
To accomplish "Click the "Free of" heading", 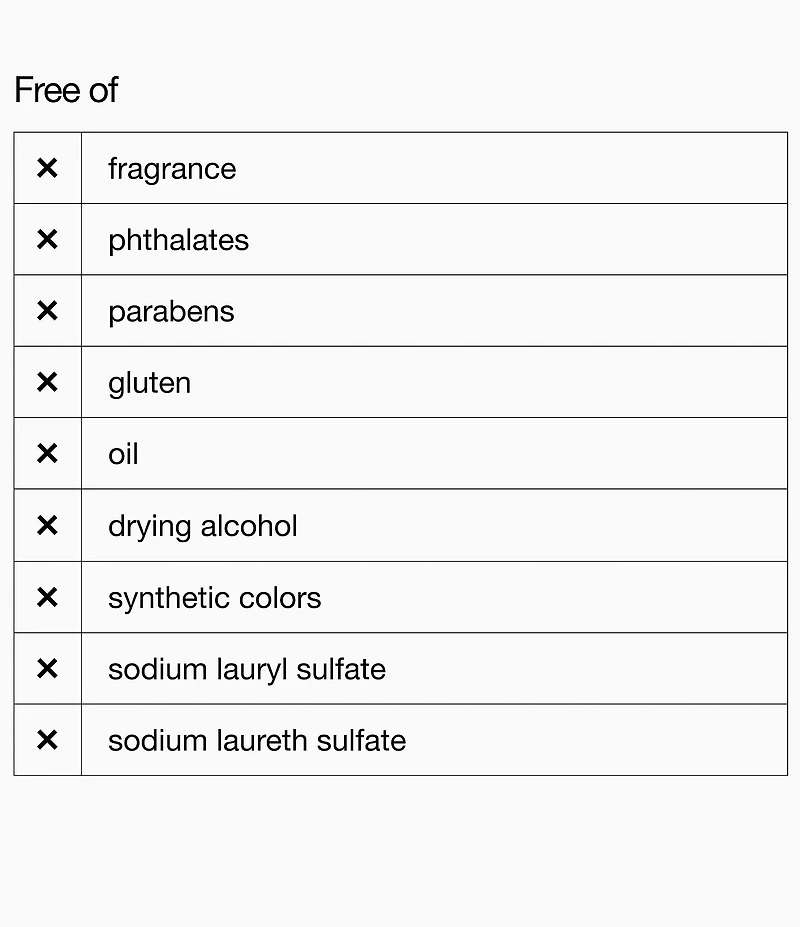I will [x=66, y=90].
